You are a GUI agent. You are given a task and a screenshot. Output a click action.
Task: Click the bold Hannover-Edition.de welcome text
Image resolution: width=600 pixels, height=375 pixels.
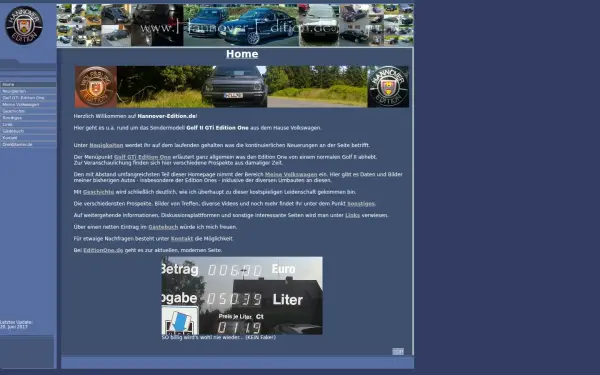click(167, 116)
